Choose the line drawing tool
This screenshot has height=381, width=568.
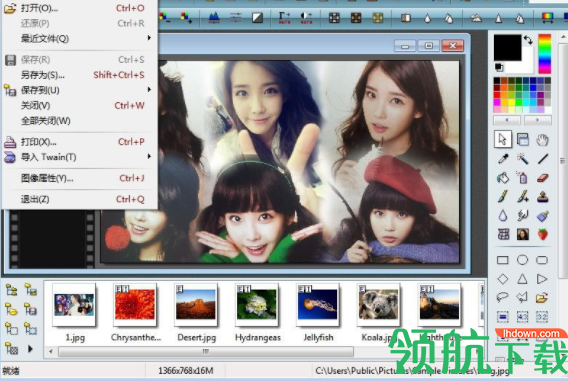point(542,159)
